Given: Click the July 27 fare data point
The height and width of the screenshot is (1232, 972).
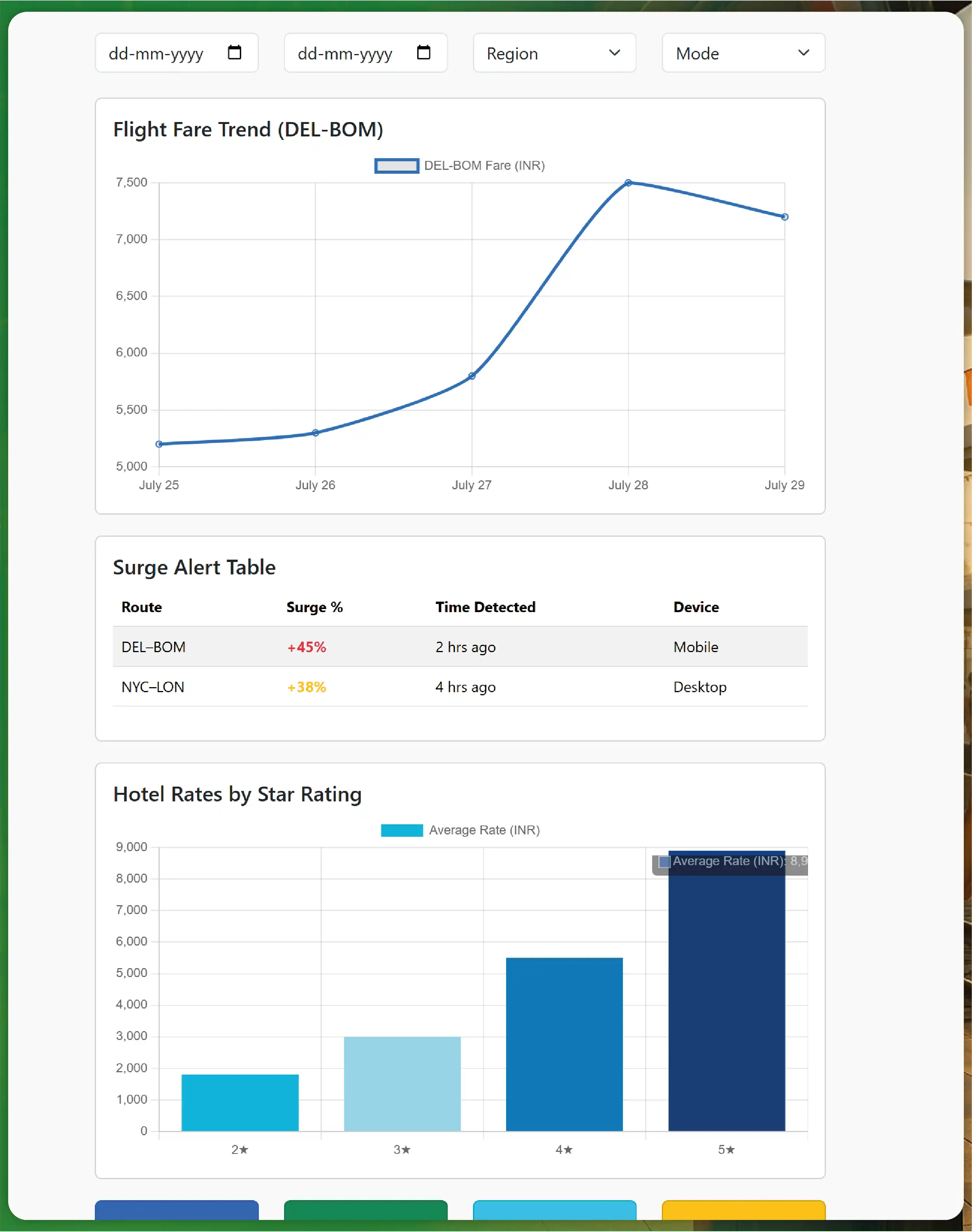Looking at the screenshot, I should 472,375.
